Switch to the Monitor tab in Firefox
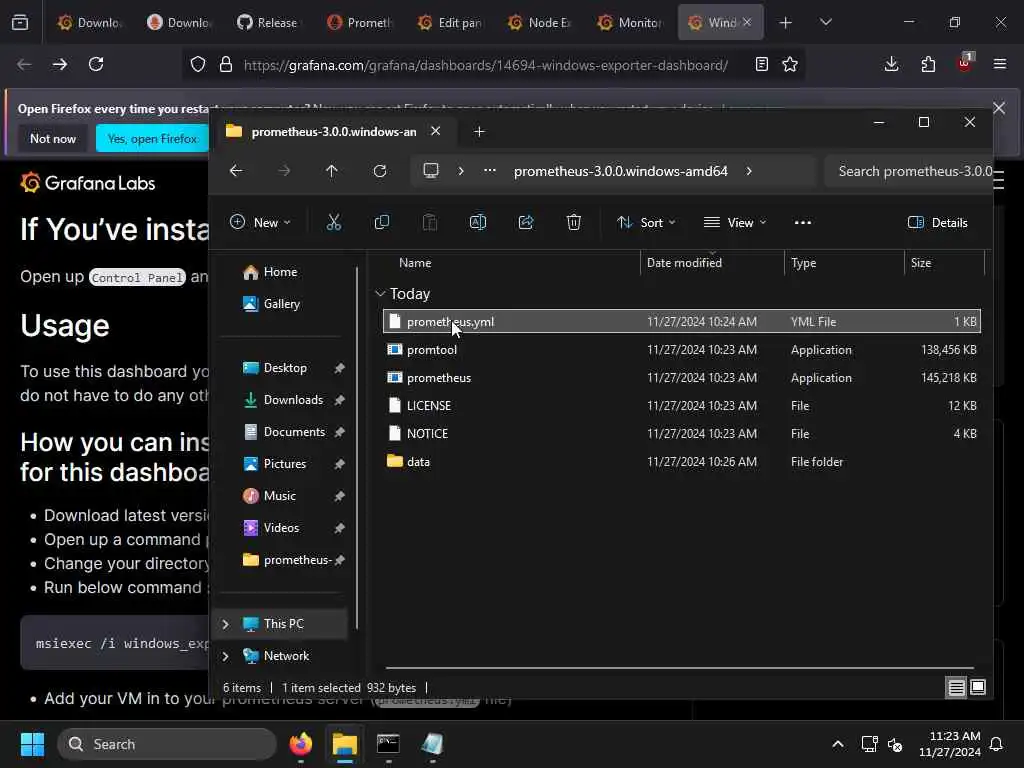1024x768 pixels. click(x=630, y=23)
